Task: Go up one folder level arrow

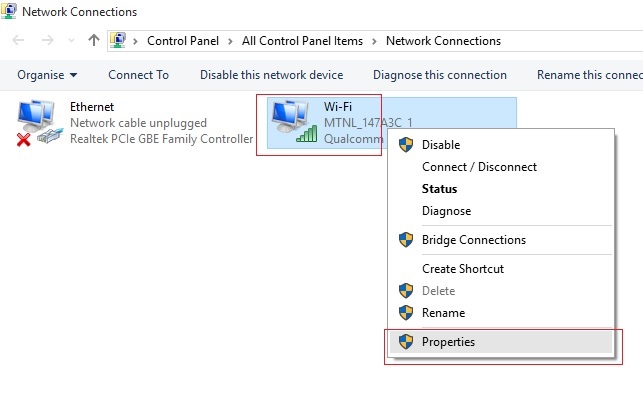Action: (94, 40)
